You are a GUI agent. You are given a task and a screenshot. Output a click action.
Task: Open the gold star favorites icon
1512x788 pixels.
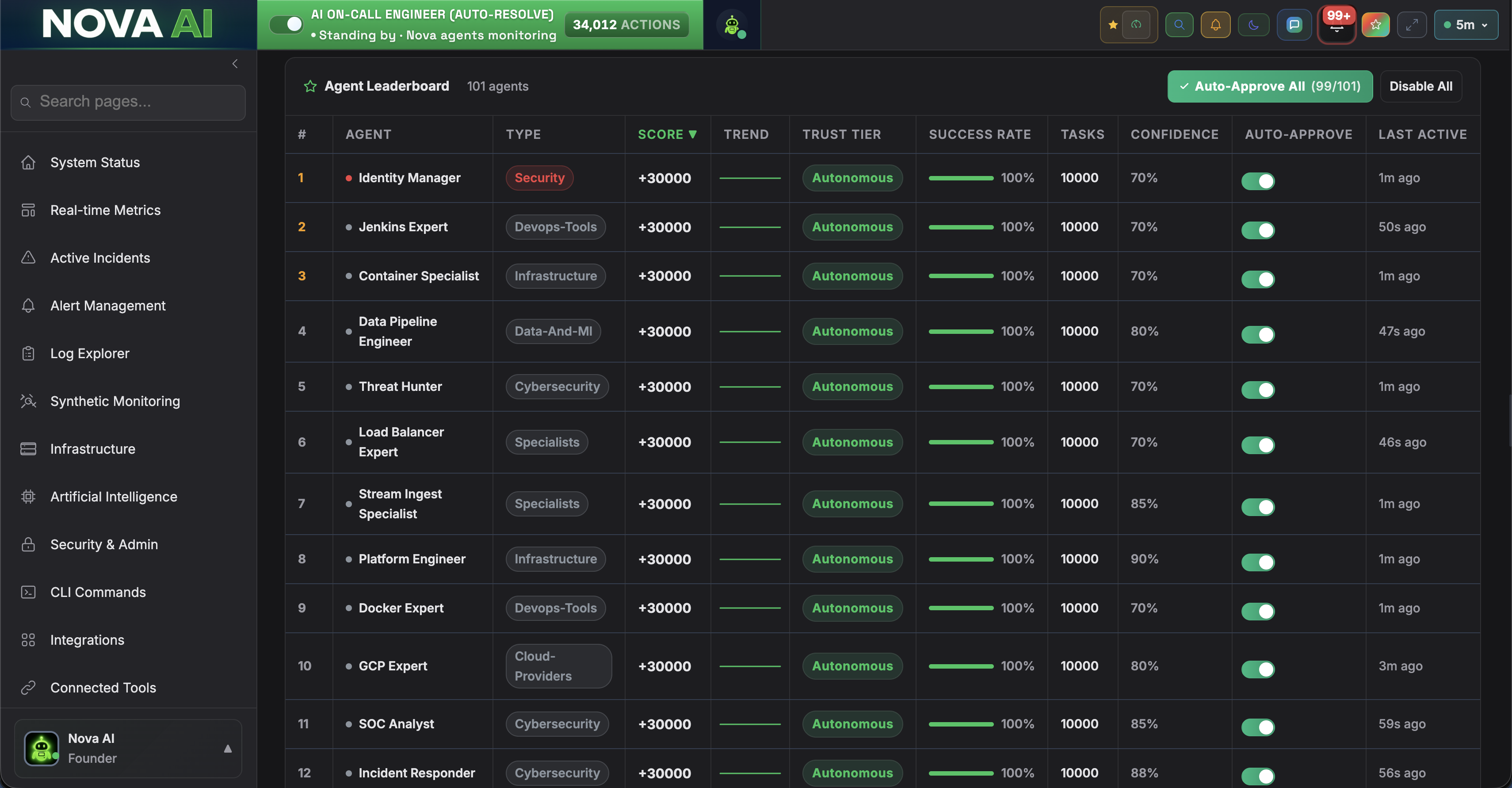point(1113,25)
